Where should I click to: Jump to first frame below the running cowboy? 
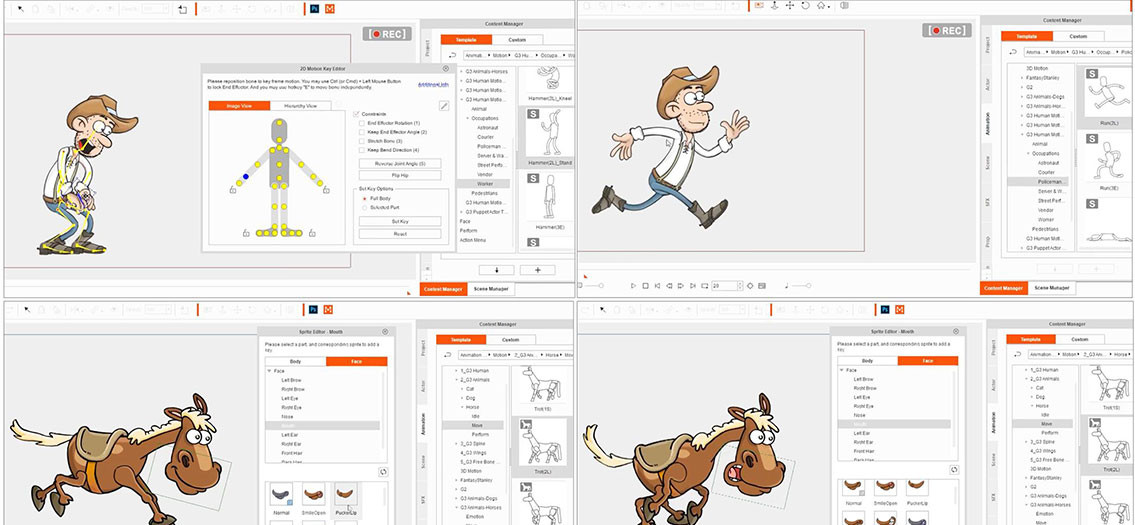[x=657, y=286]
